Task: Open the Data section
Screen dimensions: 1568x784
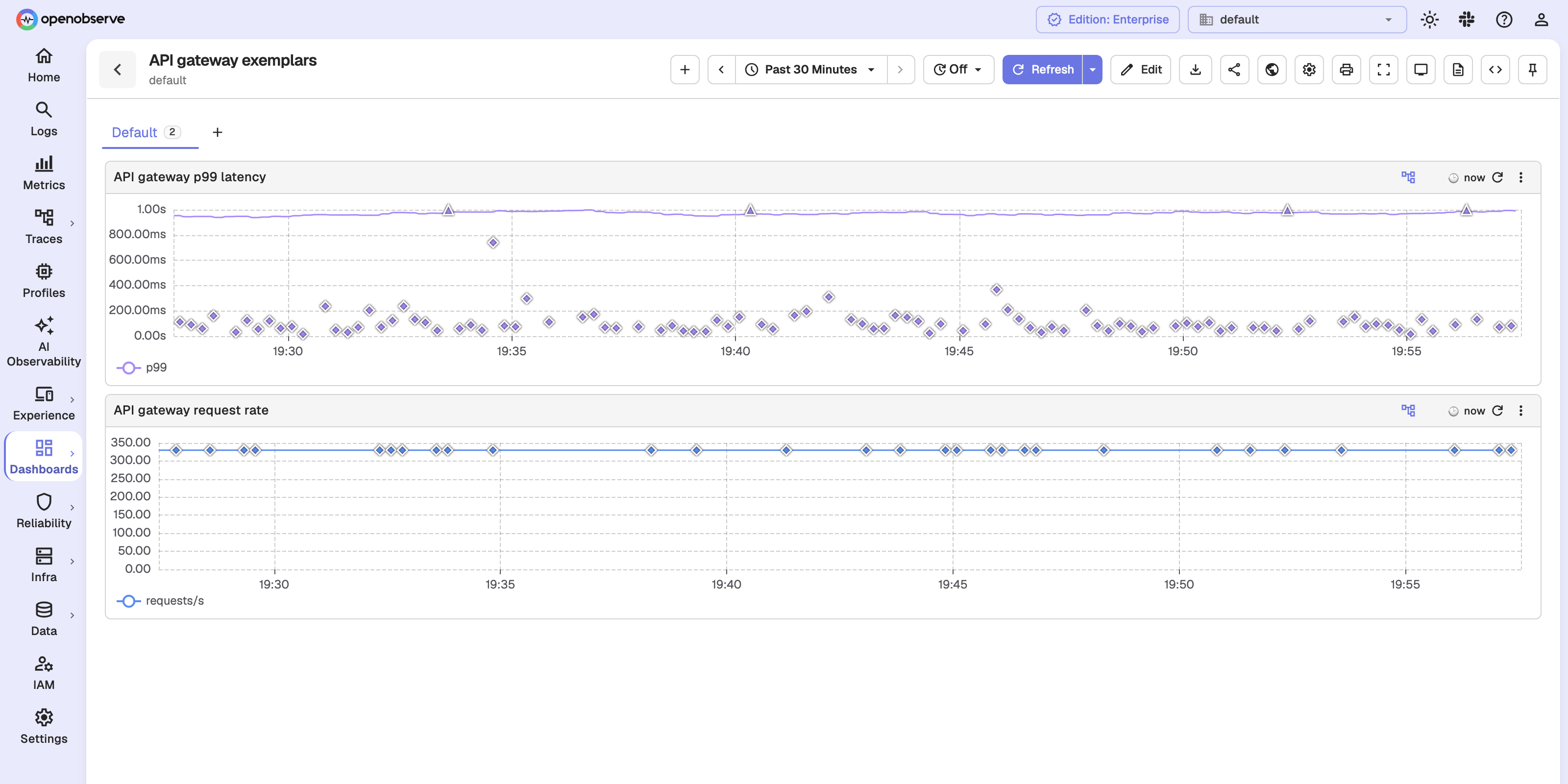Action: 44,618
